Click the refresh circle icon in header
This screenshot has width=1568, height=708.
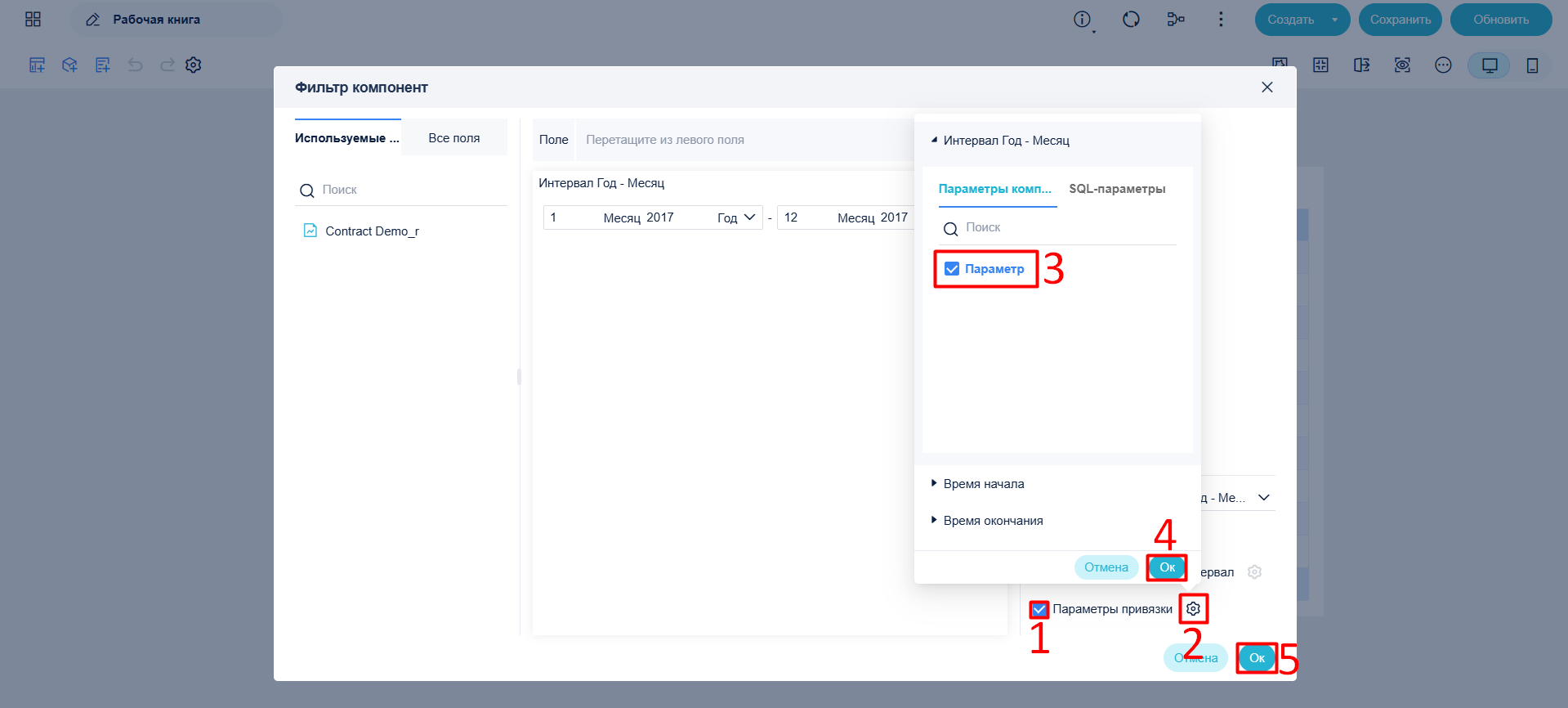point(1131,20)
